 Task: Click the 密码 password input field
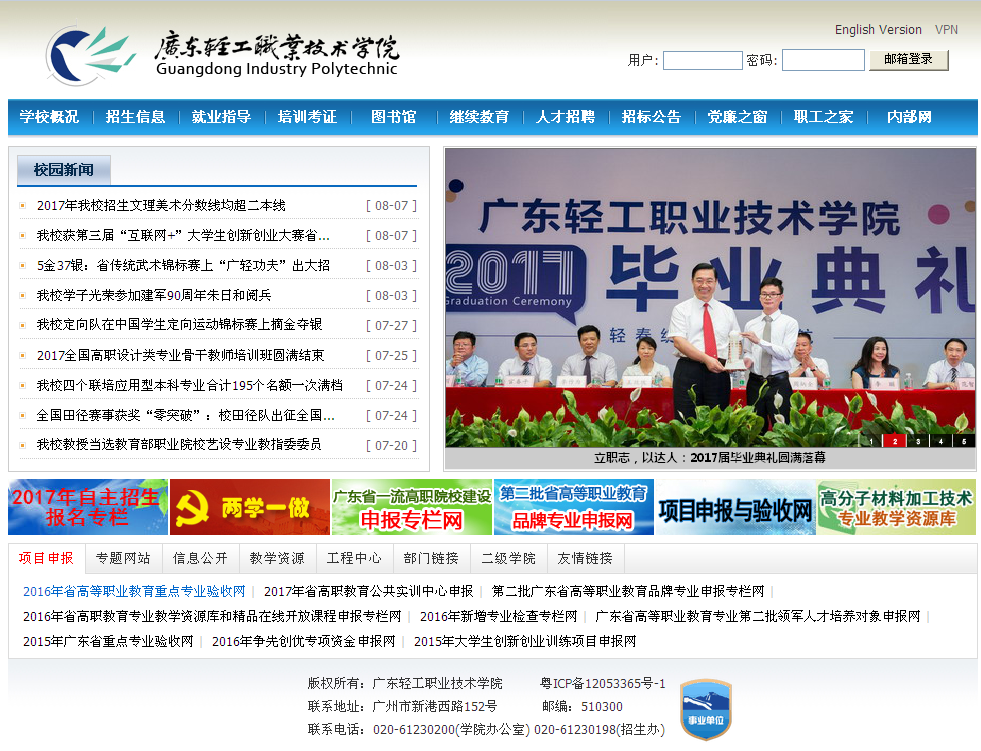point(822,60)
